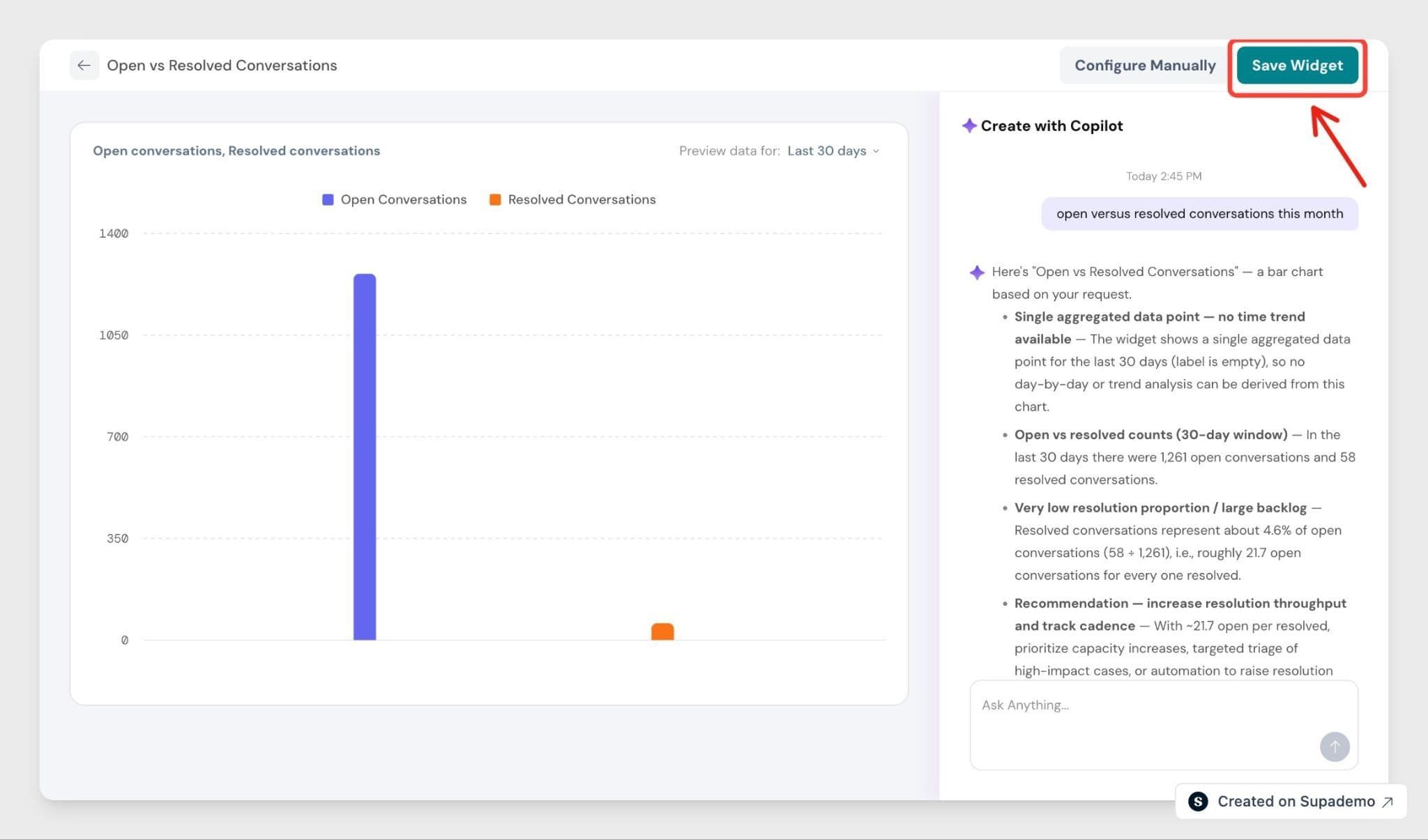1428x840 pixels.
Task: Click the tall blue Open Conversations bar
Action: click(365, 457)
